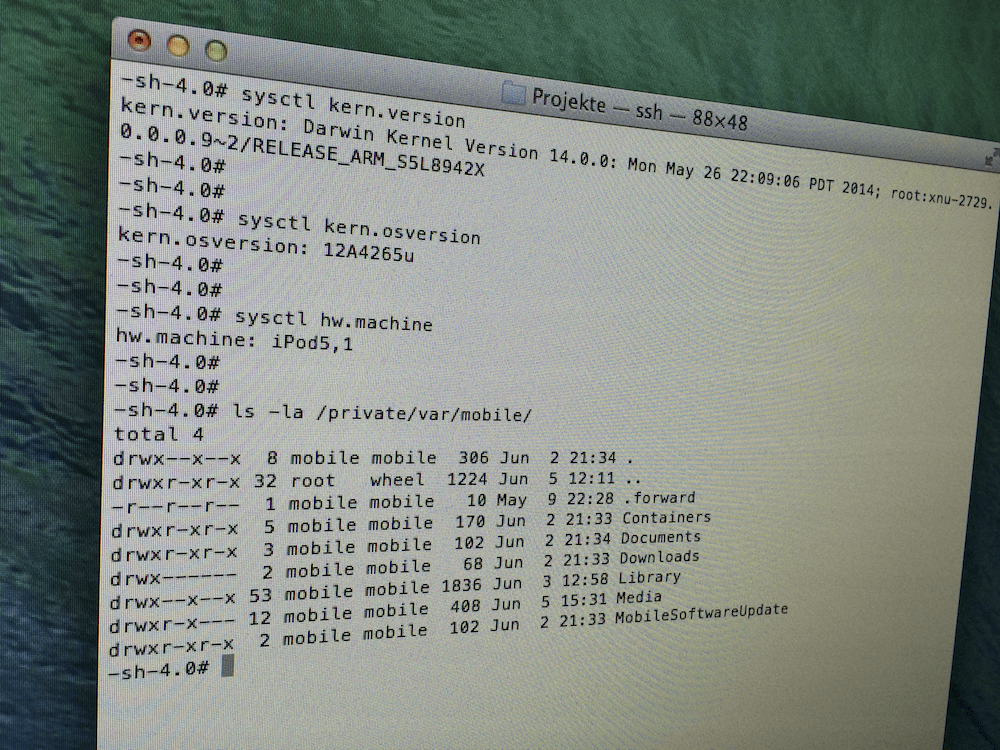Click the red close window button

click(138, 41)
